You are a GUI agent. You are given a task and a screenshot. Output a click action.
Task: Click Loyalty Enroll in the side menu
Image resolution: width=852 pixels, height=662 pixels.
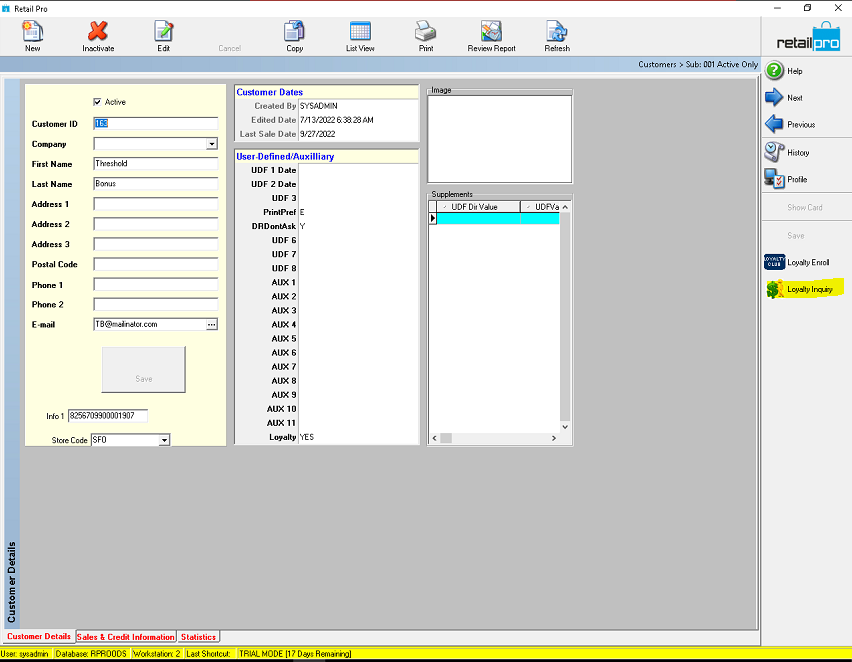pos(797,263)
